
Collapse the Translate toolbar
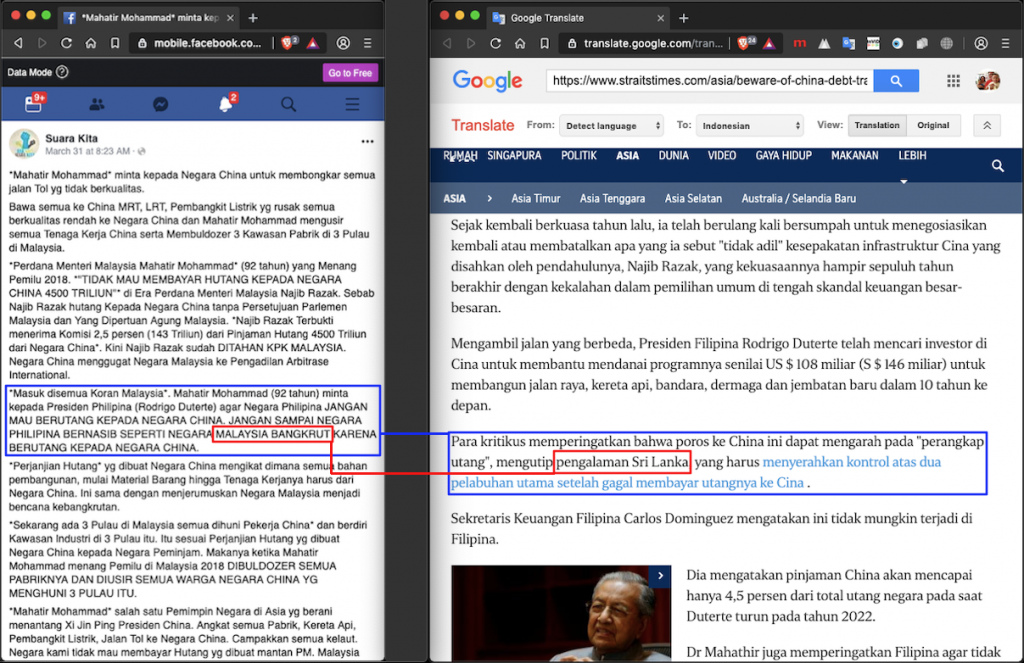click(x=987, y=125)
